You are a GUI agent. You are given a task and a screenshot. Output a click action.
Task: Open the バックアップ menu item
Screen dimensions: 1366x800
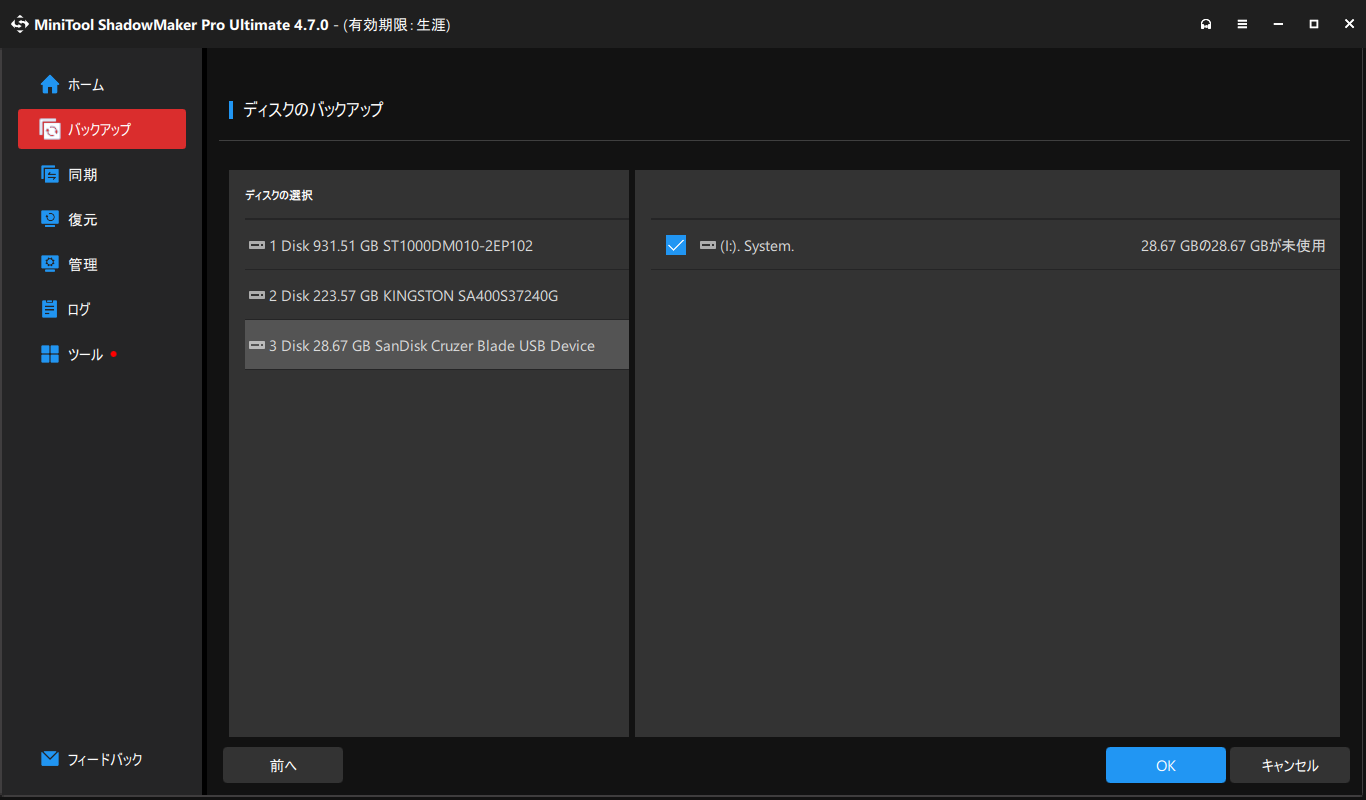pyautogui.click(x=102, y=129)
